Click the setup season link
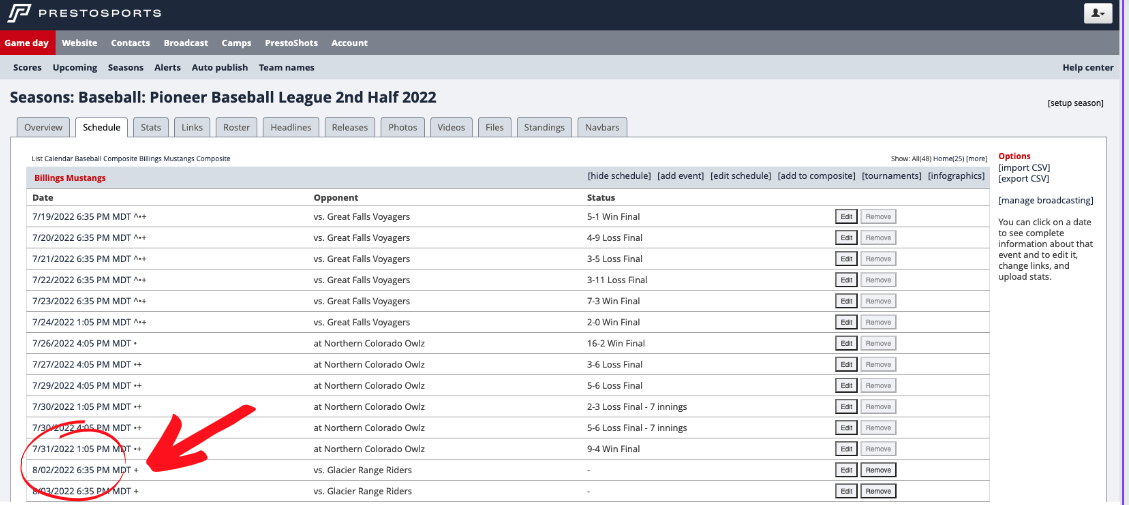 tap(1075, 103)
